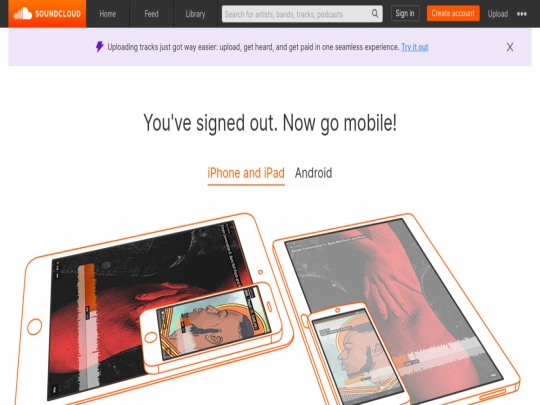Viewport: 540px width, 405px height.
Task: Open the Home page
Action: pos(108,14)
